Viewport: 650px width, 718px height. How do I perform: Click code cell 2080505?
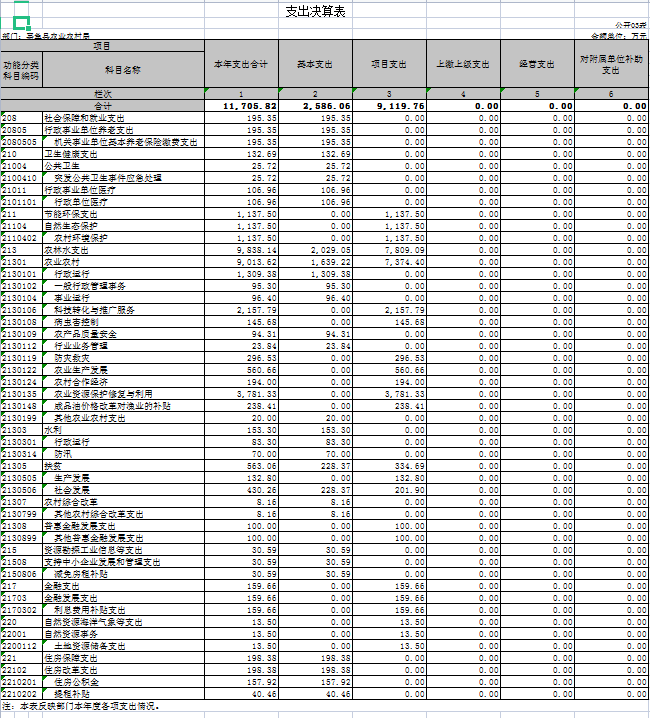click(x=21, y=142)
